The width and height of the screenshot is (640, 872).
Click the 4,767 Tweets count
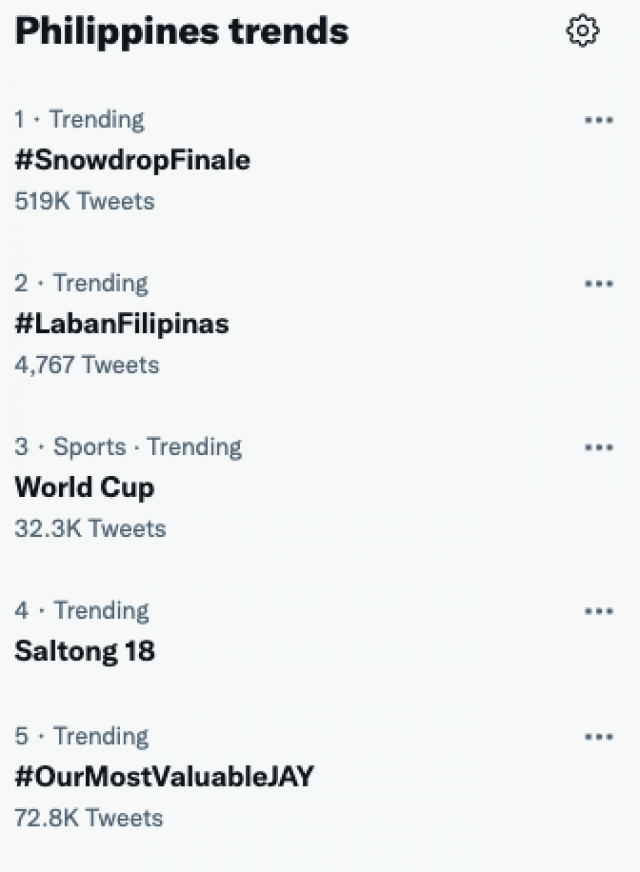click(x=86, y=365)
